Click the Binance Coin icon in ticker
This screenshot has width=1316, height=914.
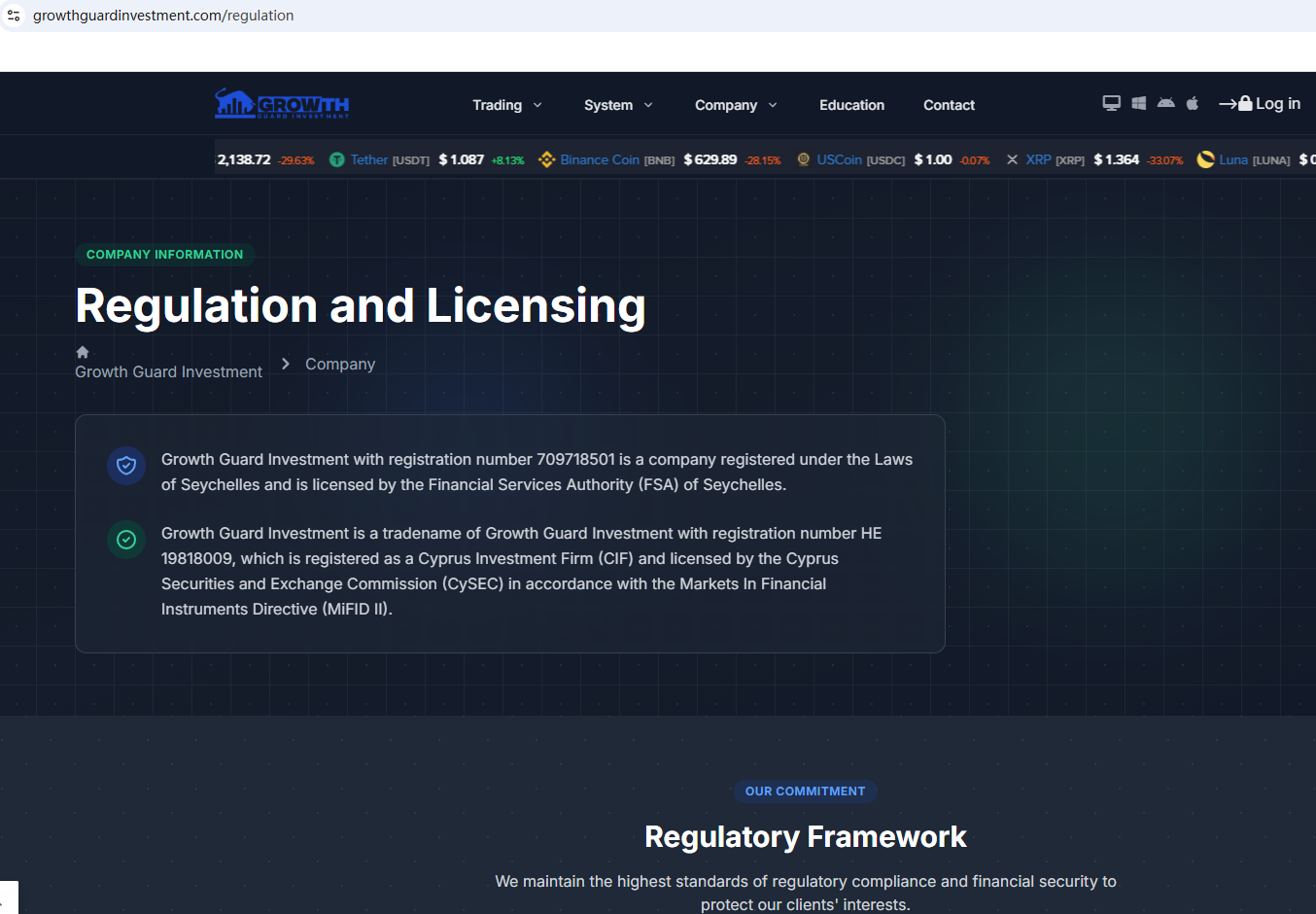tap(546, 159)
